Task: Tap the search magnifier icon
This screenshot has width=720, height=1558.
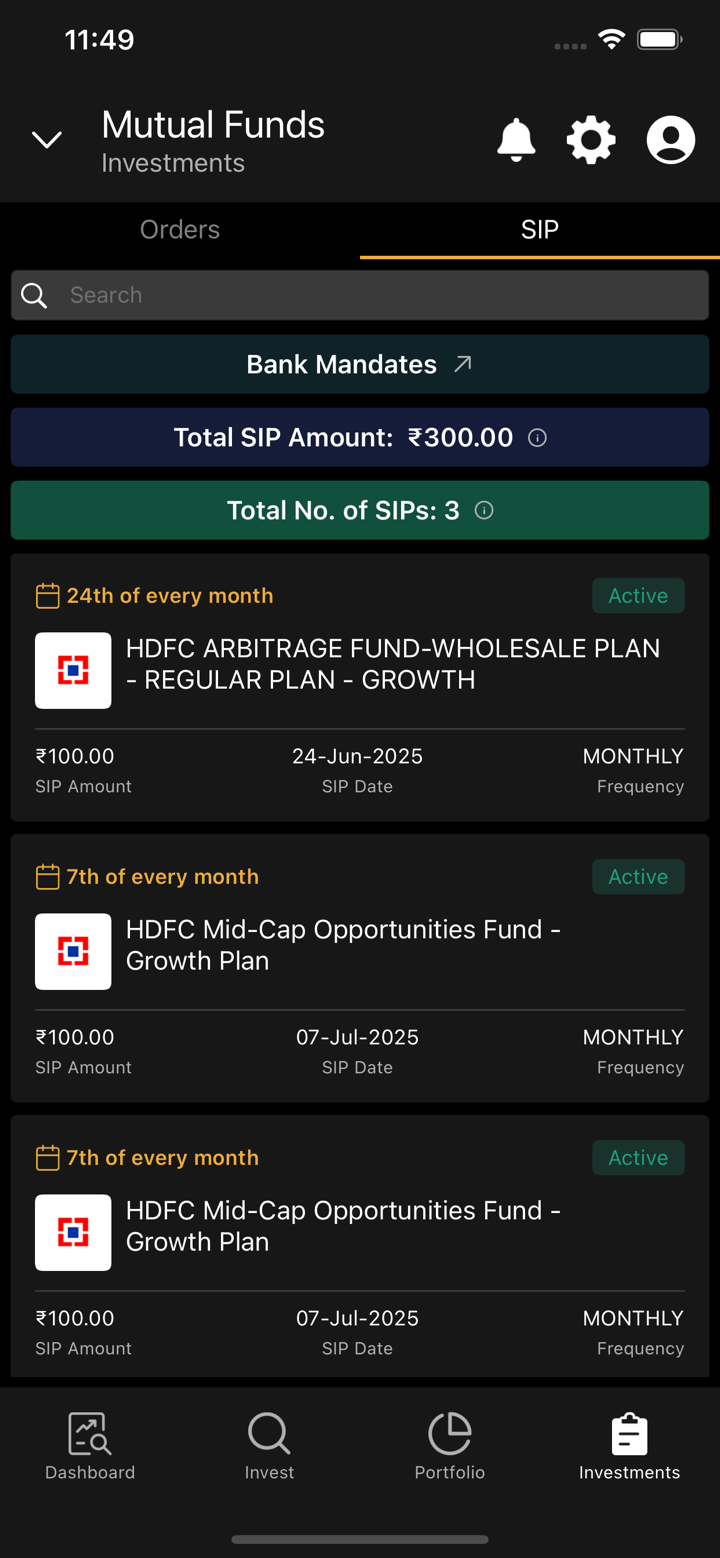Action: point(34,295)
